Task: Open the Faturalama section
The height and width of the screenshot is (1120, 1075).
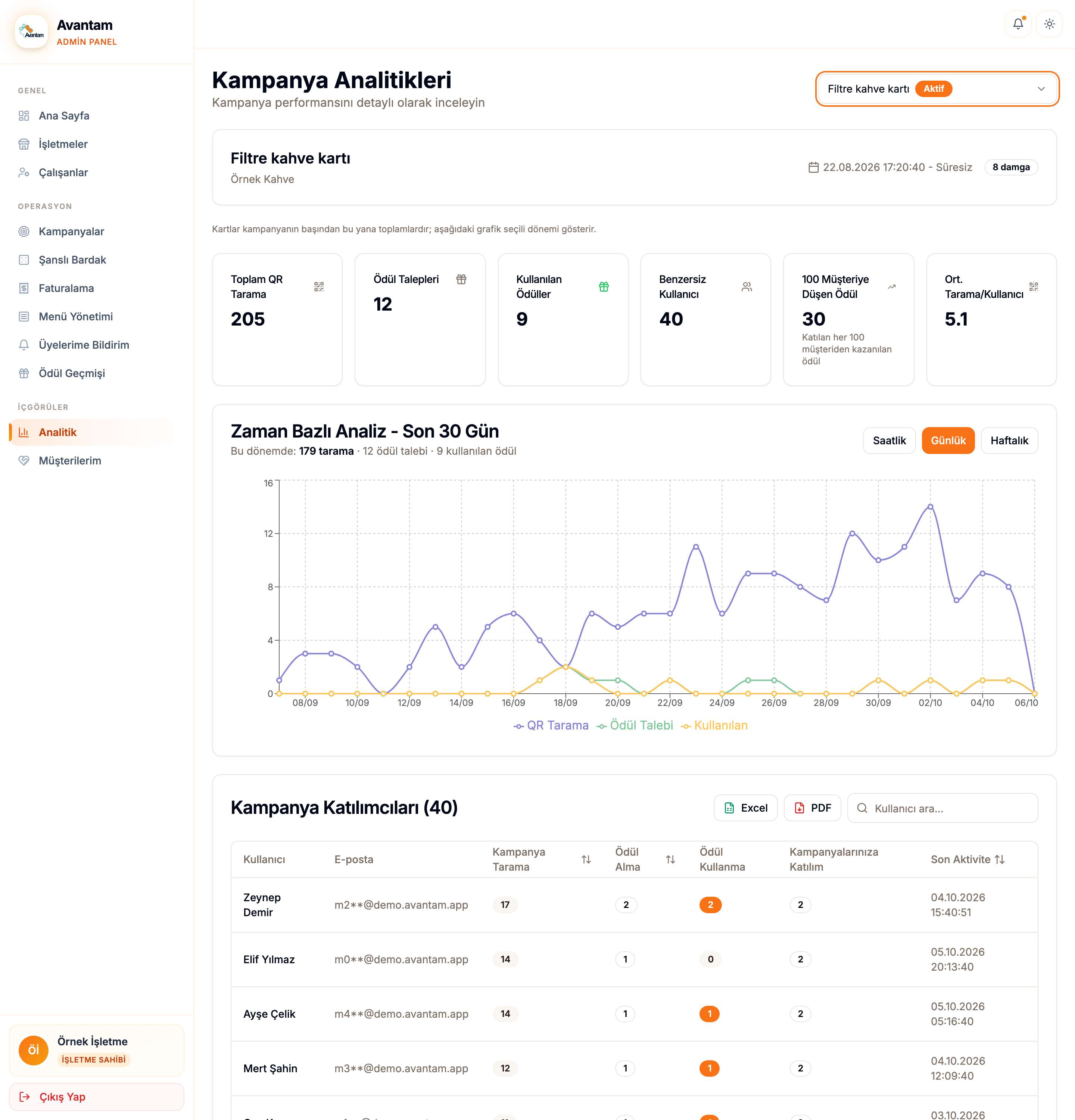Action: point(91,288)
